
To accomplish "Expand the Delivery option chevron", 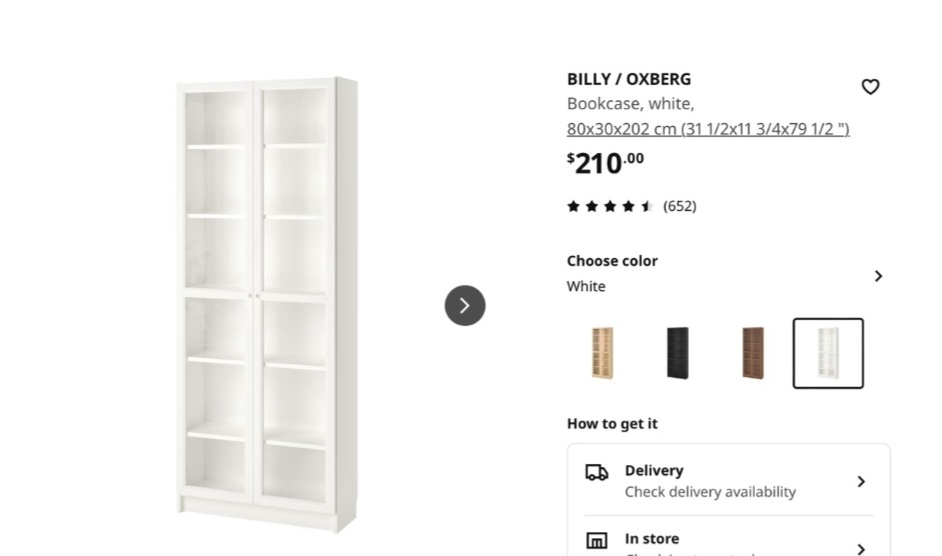I will pyautogui.click(x=861, y=481).
